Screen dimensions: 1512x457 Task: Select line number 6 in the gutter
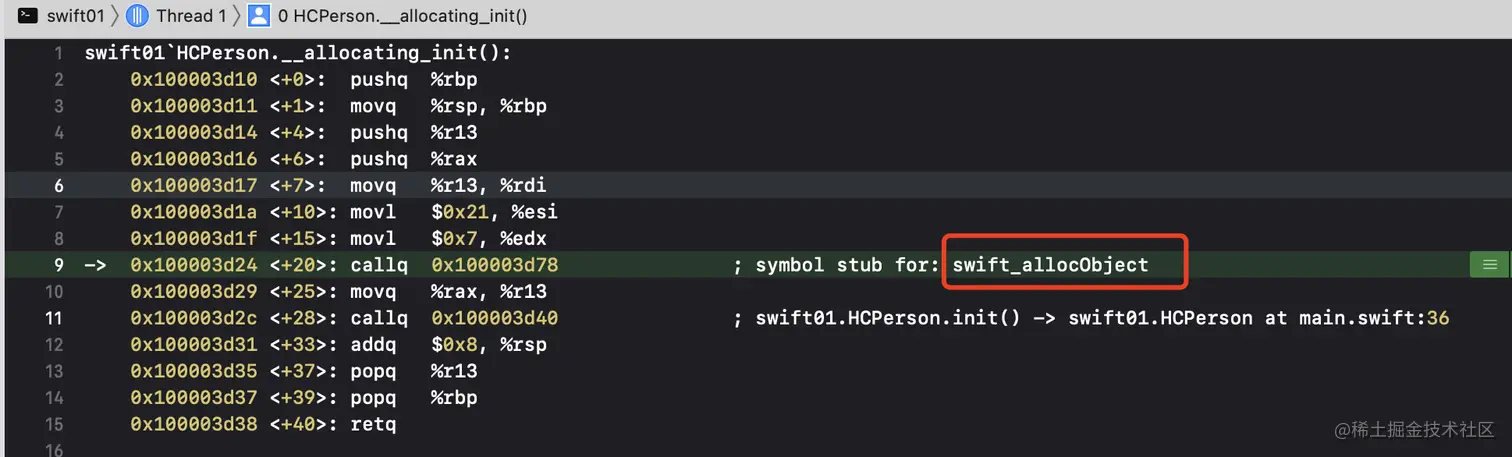coord(58,185)
